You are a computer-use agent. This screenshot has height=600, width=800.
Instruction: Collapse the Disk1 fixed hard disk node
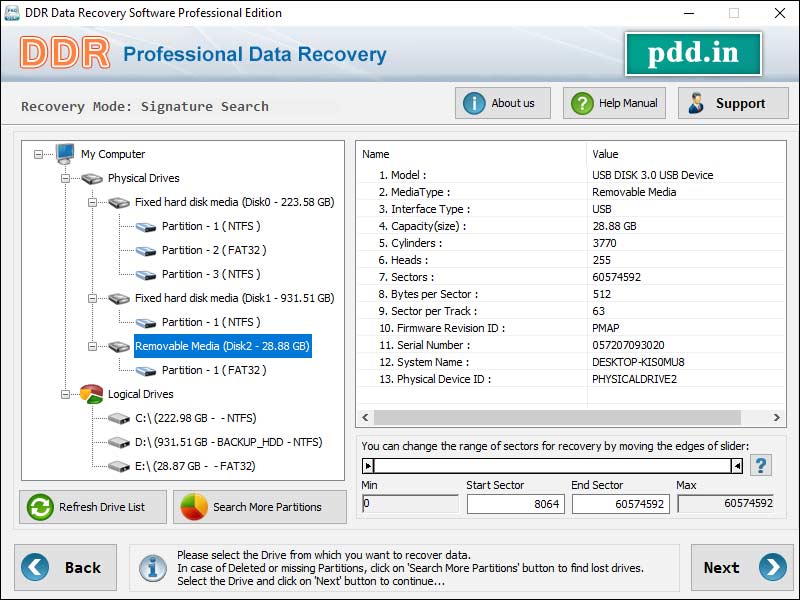pos(92,298)
